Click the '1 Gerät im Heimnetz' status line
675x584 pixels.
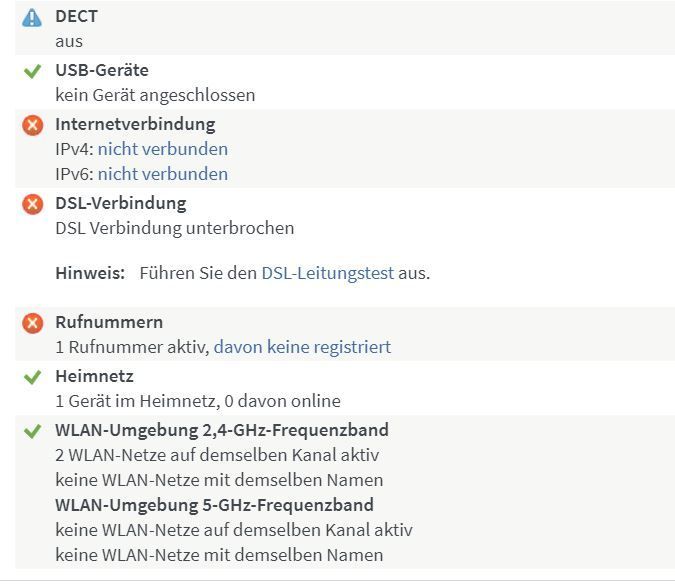click(197, 401)
